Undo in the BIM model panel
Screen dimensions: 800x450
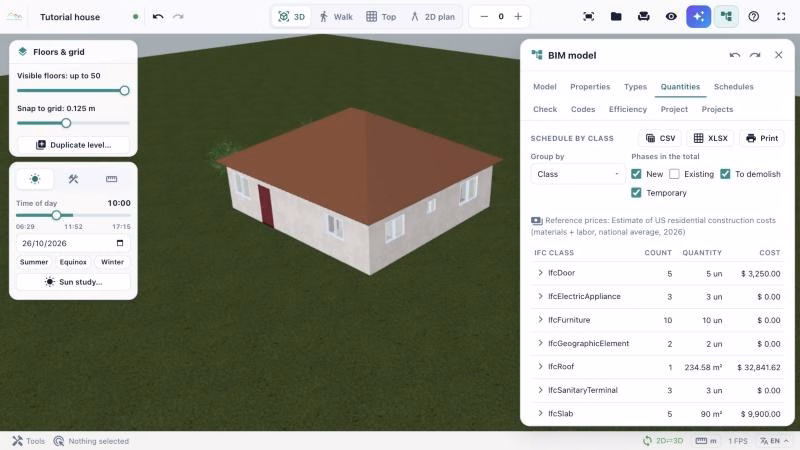[735, 55]
